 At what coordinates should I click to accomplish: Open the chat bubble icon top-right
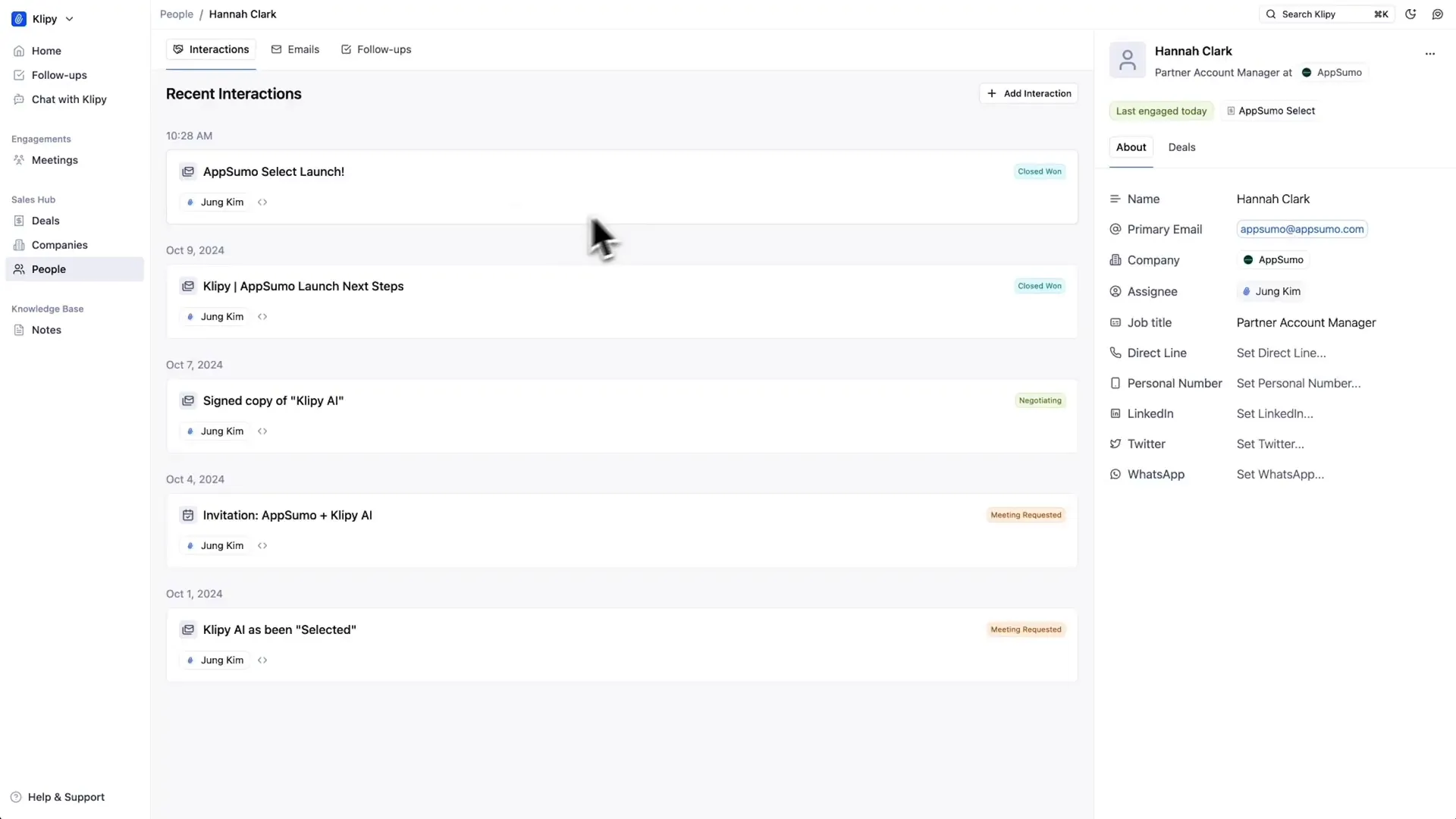click(x=1437, y=14)
